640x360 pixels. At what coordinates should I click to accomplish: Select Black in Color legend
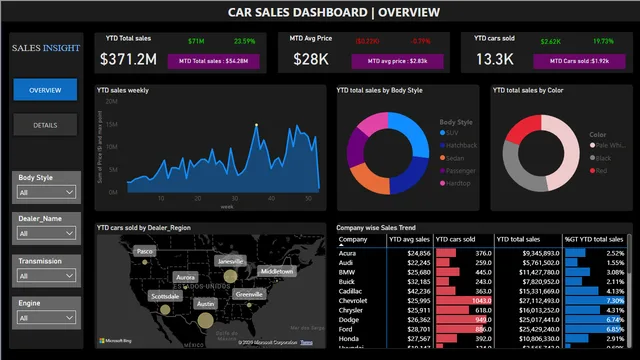600,158
